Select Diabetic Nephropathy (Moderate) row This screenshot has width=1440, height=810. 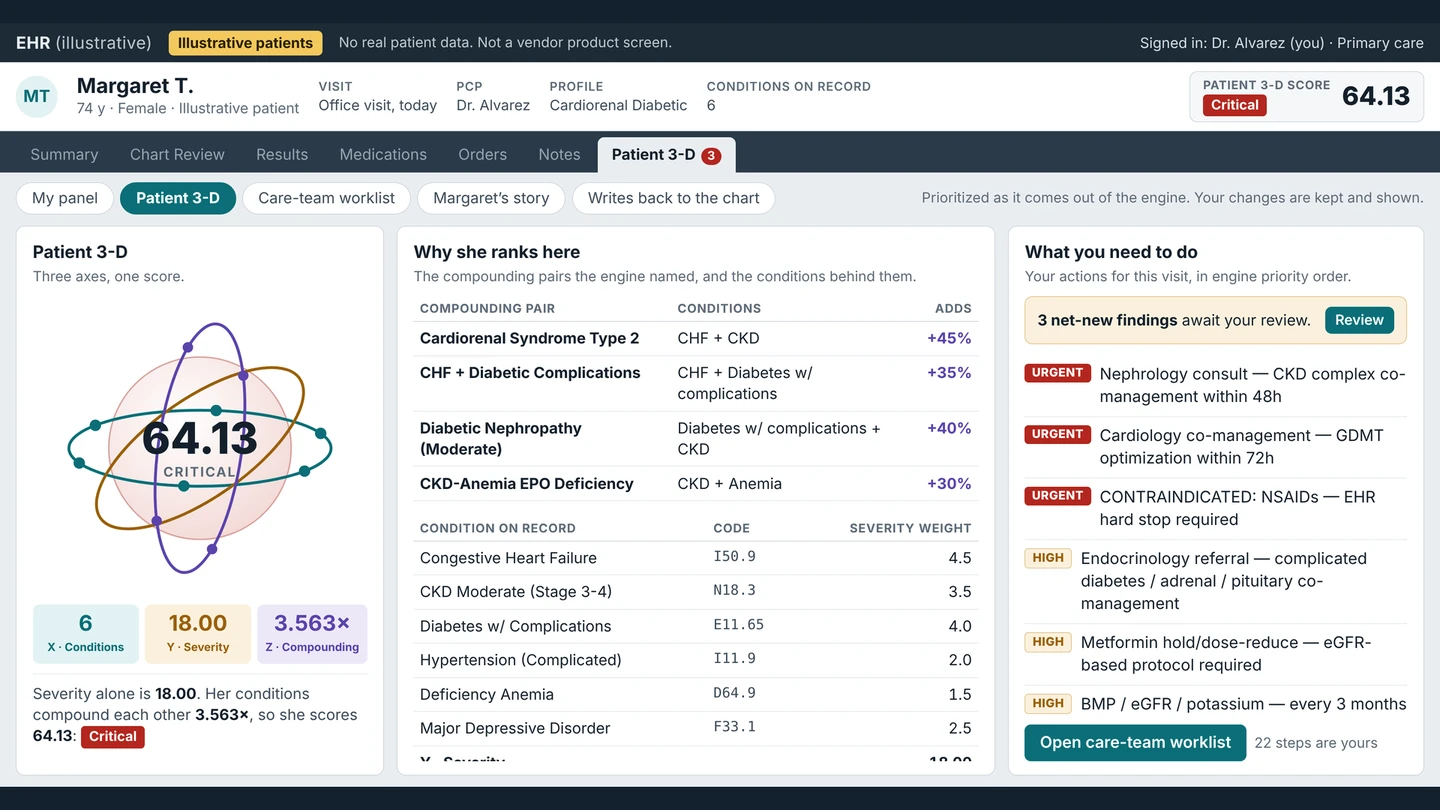click(x=696, y=439)
